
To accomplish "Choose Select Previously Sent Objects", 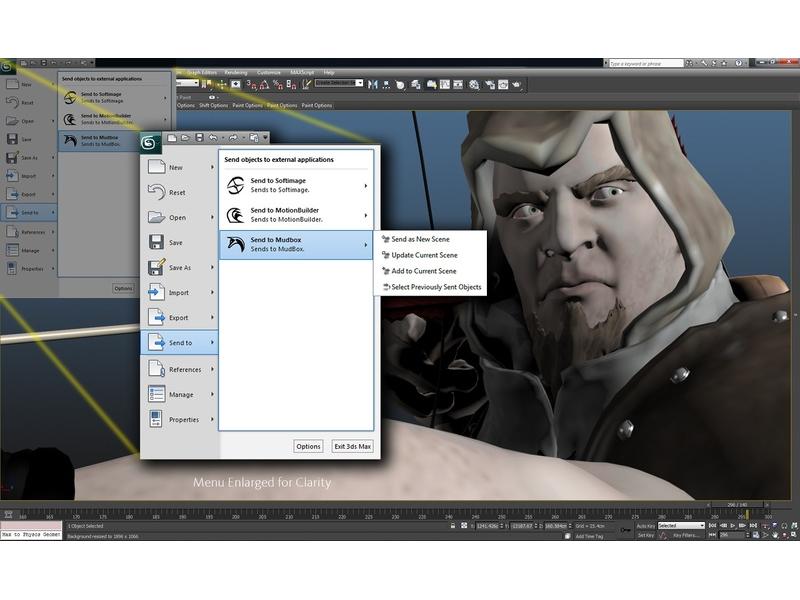I will [x=431, y=287].
